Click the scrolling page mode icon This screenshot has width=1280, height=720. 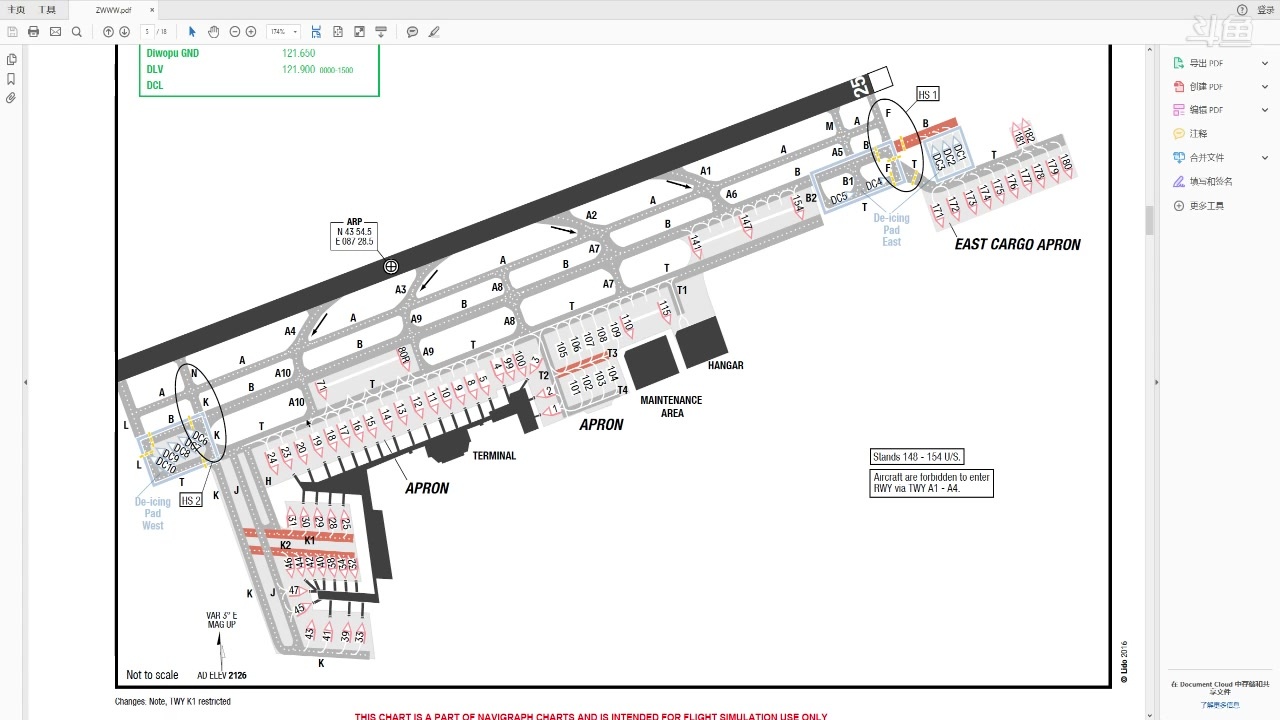click(x=316, y=32)
